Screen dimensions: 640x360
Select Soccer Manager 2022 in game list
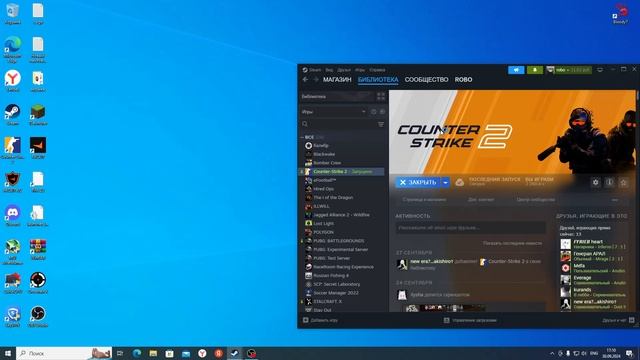point(336,293)
